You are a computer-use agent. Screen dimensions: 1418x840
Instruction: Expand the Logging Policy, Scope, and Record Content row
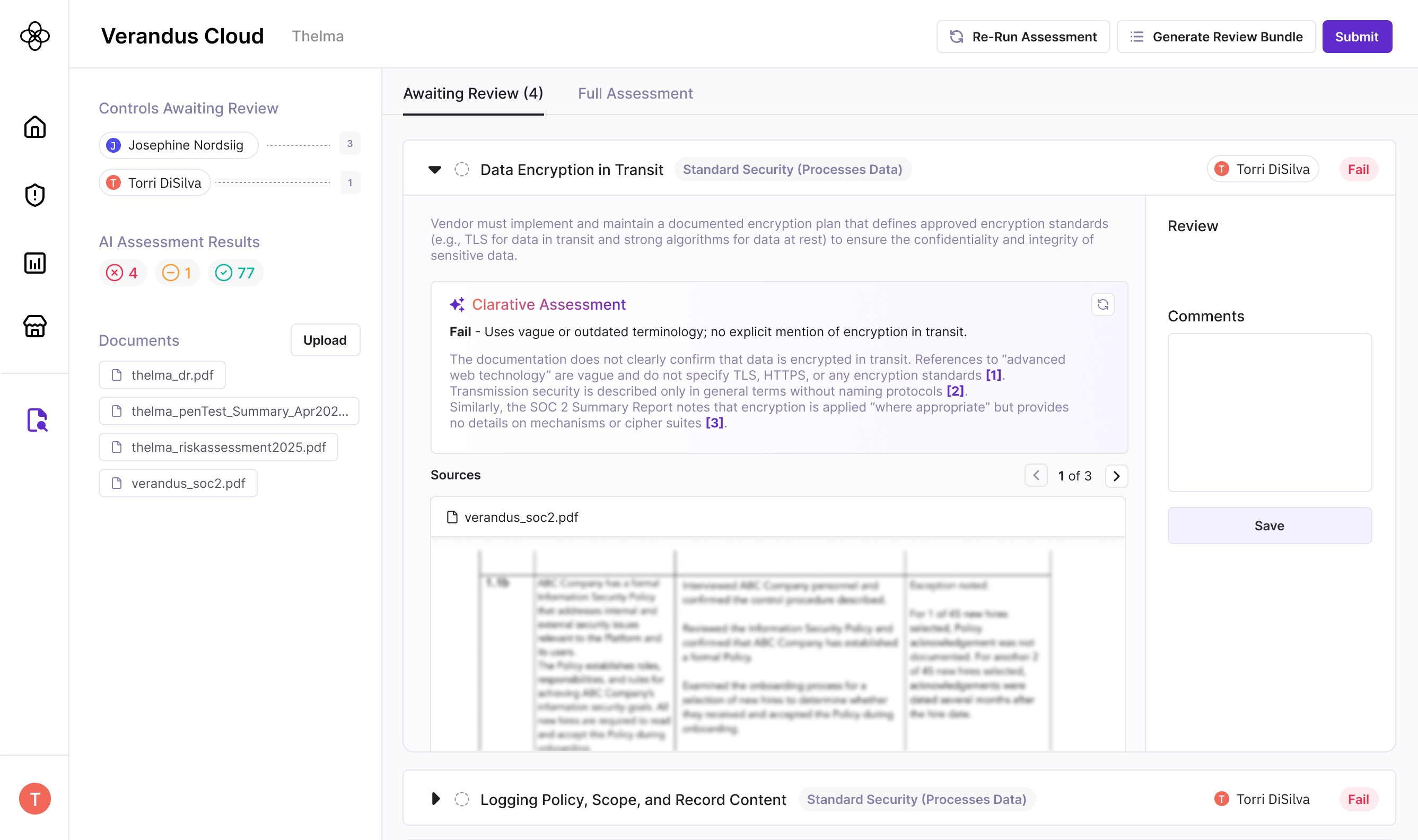click(x=434, y=799)
